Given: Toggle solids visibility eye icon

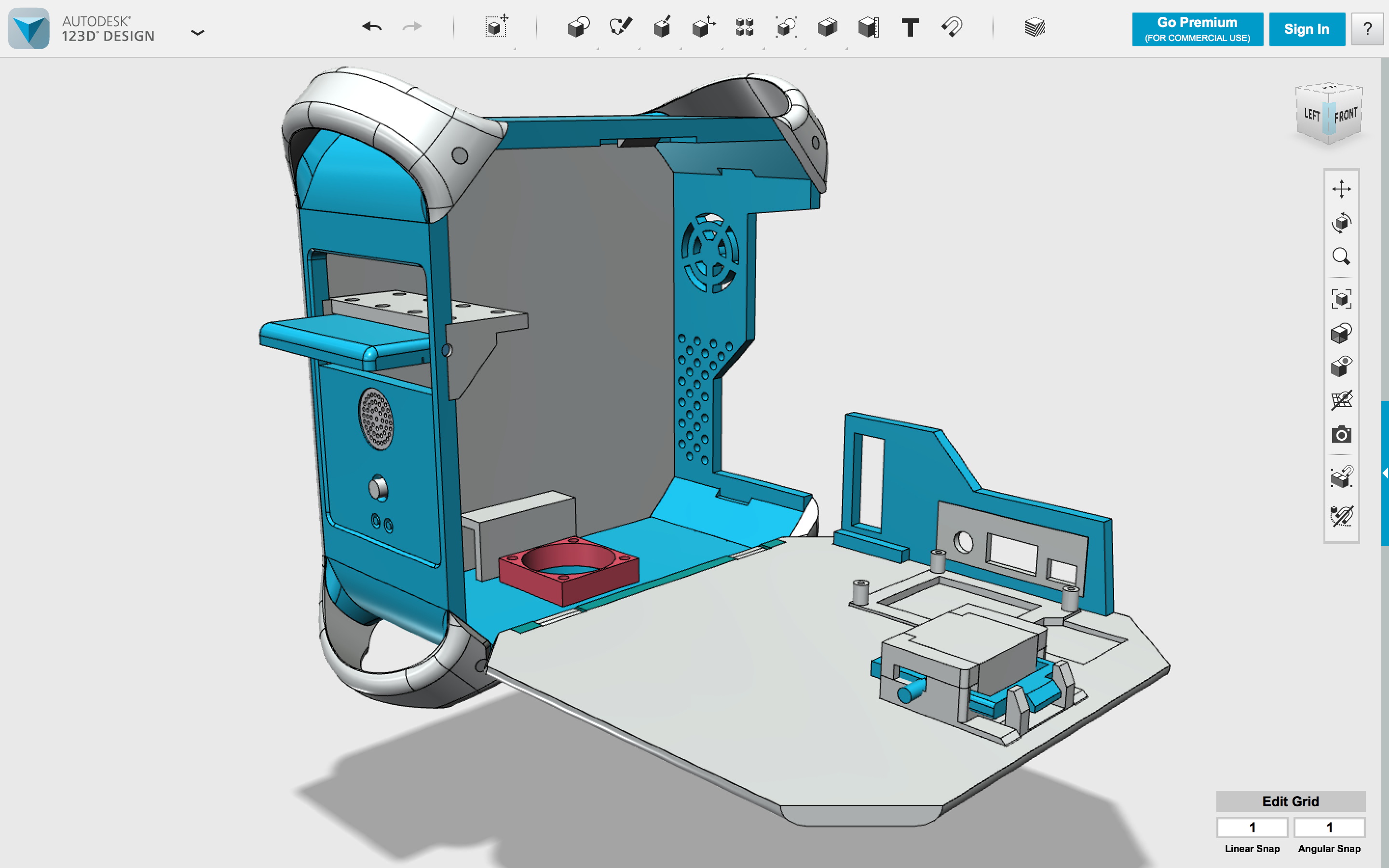Looking at the screenshot, I should tap(1341, 366).
